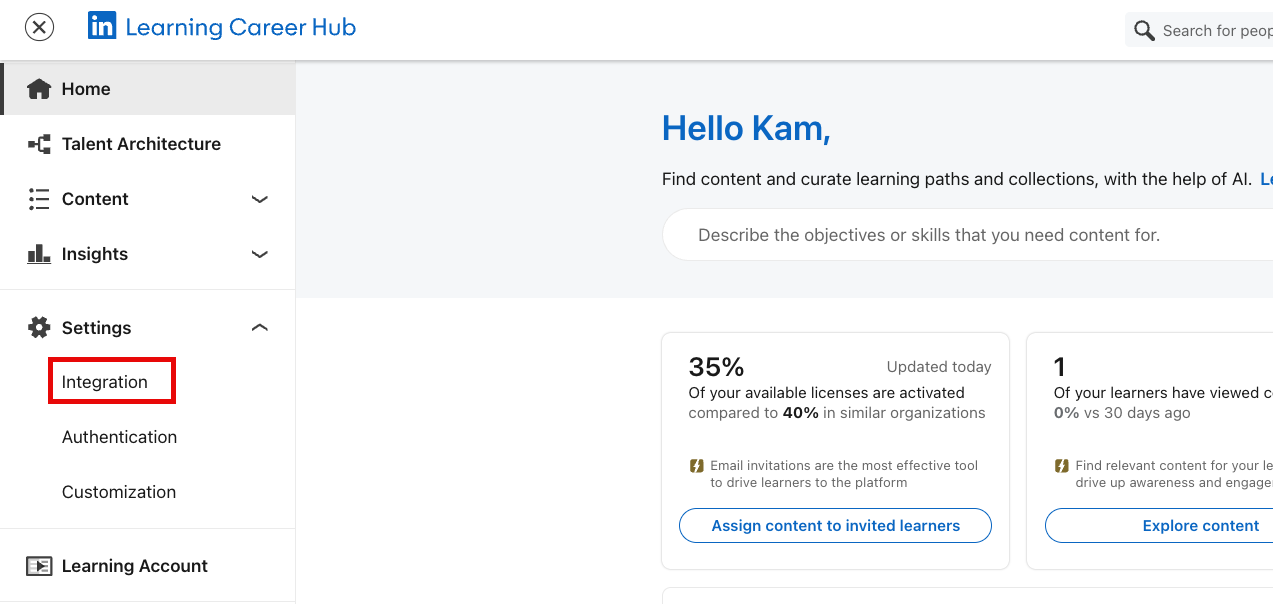Click the lightning tip icon about email invitations
This screenshot has width=1273, height=604.
click(698, 465)
